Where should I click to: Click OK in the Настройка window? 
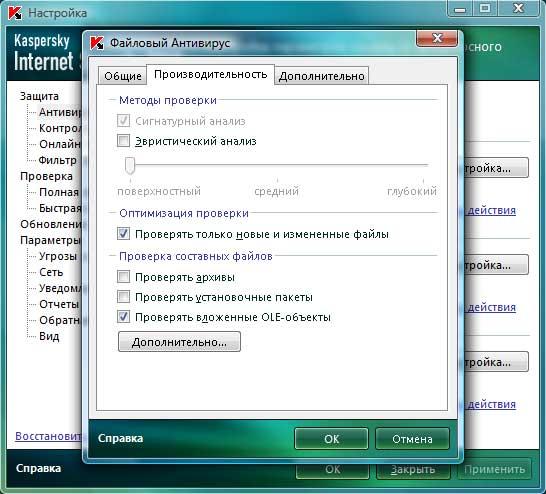333,470
